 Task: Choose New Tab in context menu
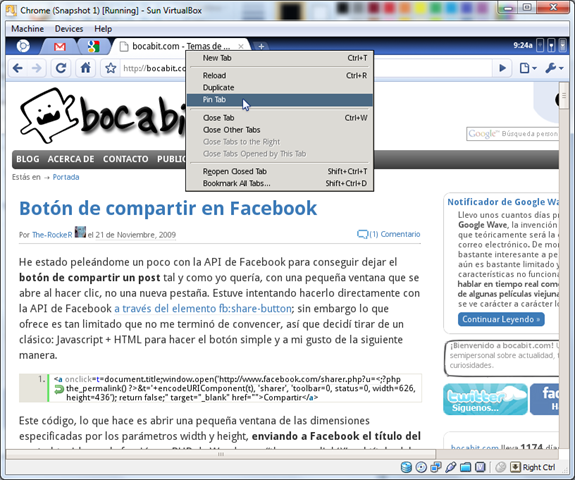(279, 58)
